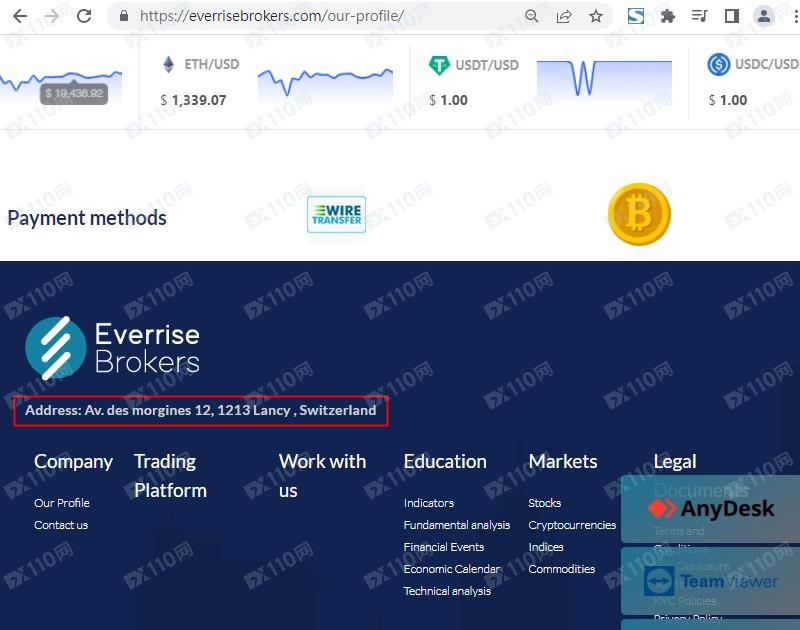Open the zoom magnifier icon in address bar

(532, 16)
